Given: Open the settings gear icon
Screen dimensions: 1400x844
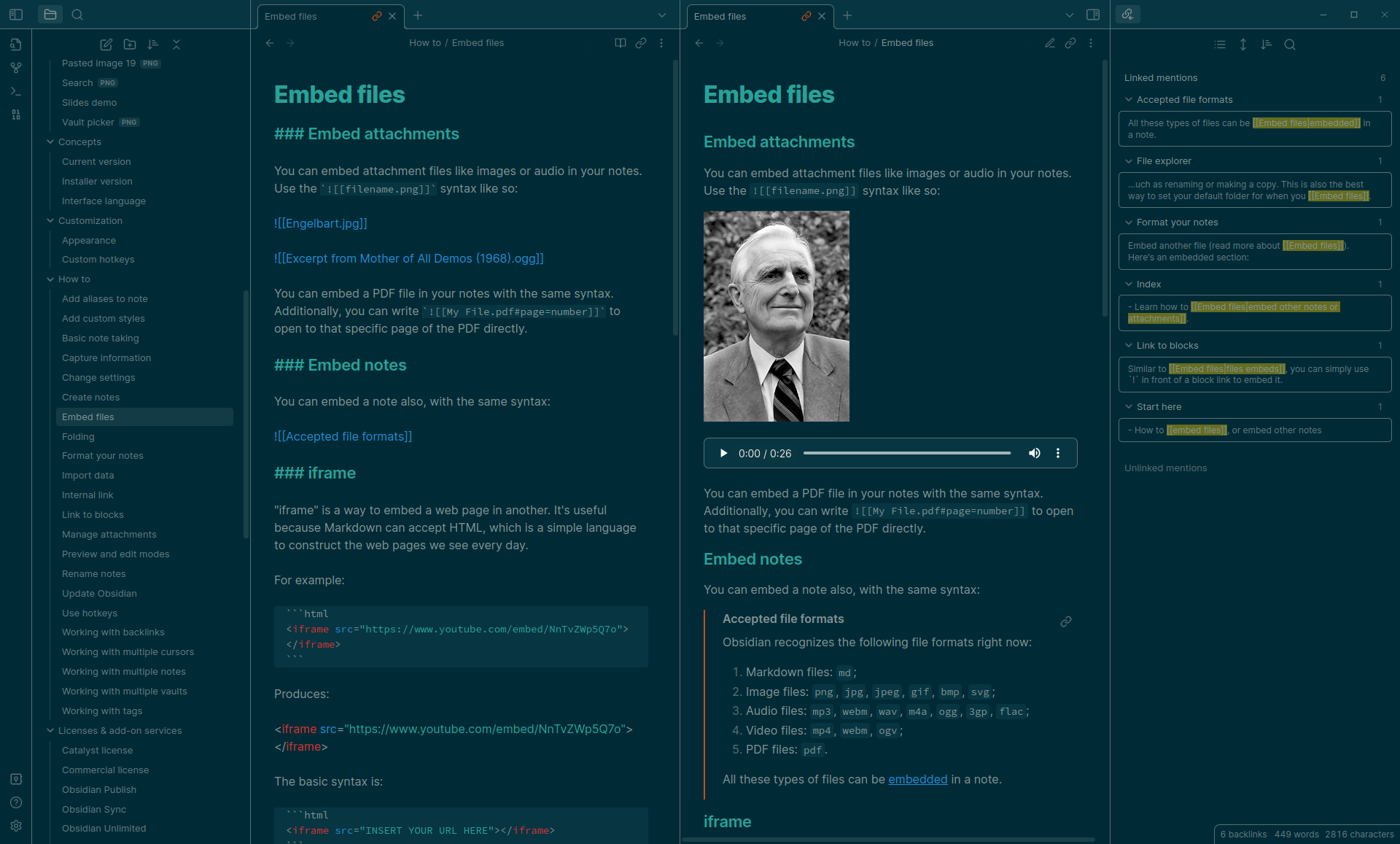Looking at the screenshot, I should coord(16,826).
